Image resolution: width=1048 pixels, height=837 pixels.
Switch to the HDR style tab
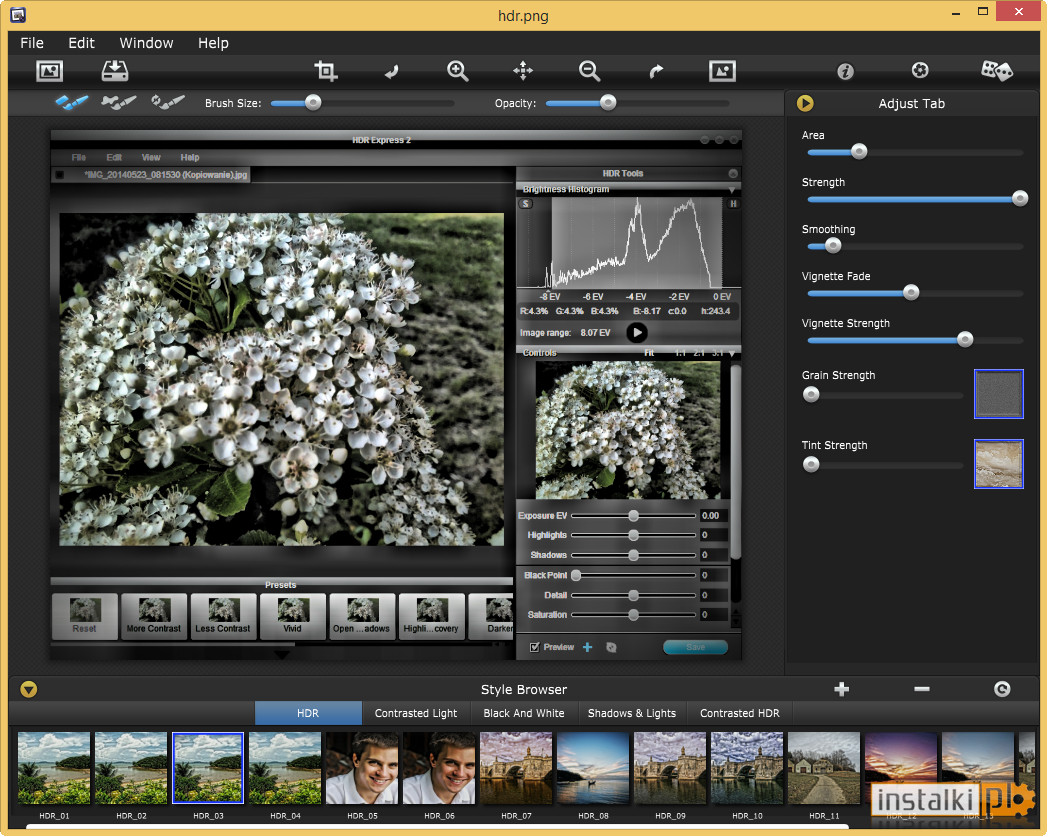click(308, 713)
